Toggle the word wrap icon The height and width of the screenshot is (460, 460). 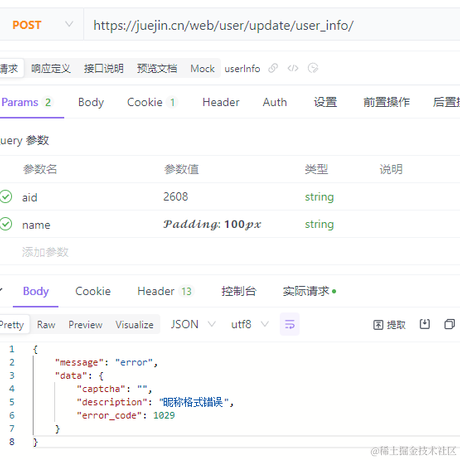(290, 324)
